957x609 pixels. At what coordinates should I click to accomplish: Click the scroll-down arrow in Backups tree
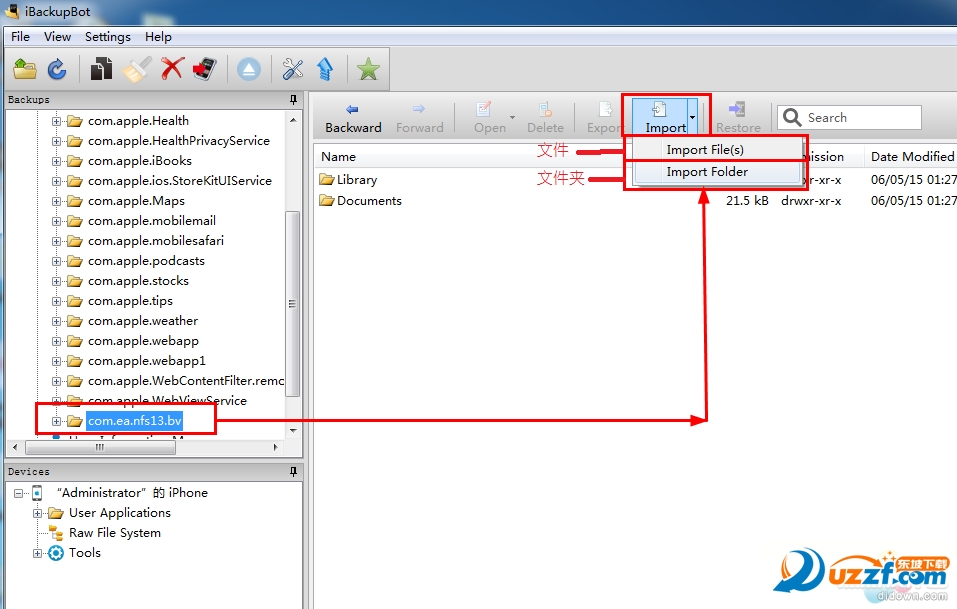point(293,430)
